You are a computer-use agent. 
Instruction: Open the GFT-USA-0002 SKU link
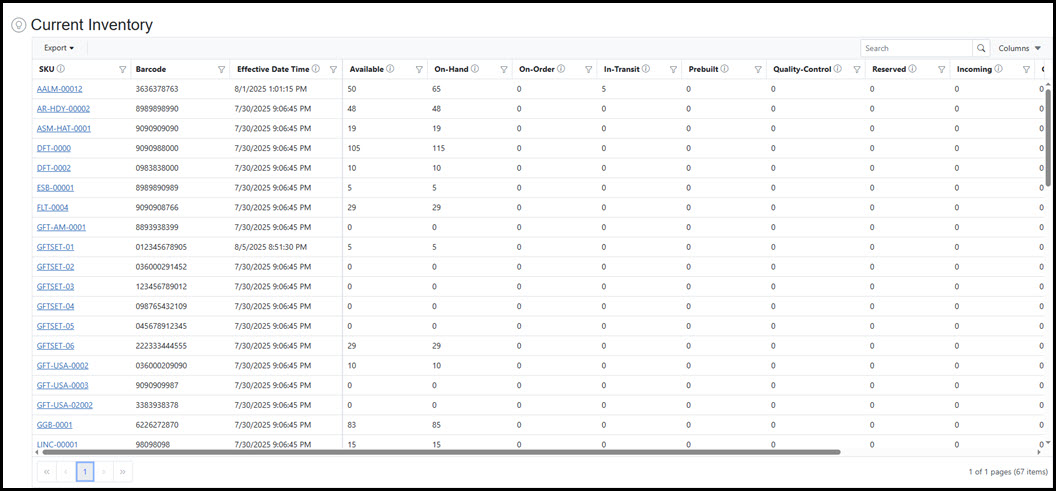(62, 366)
